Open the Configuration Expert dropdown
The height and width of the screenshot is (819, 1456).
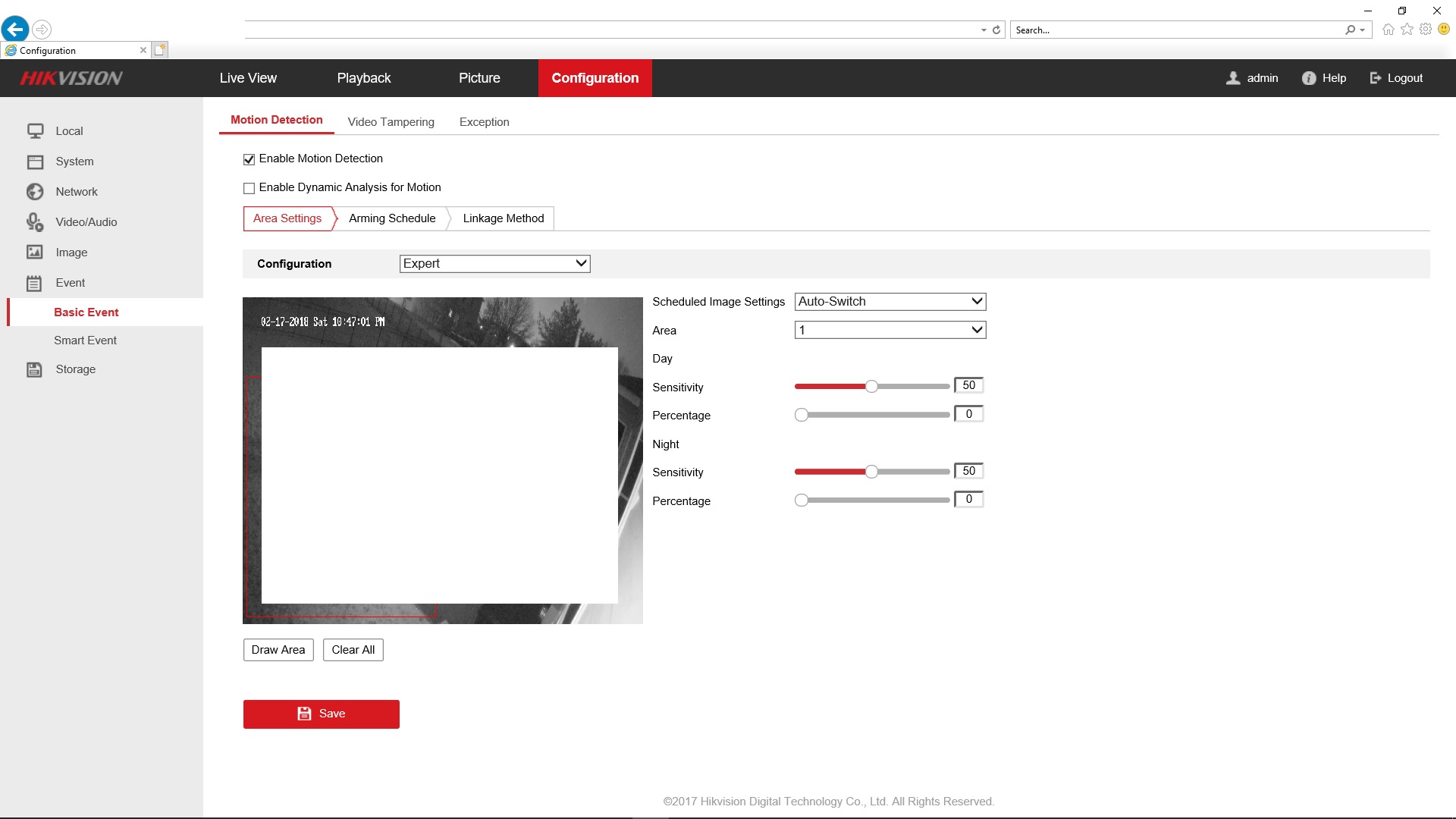pyautogui.click(x=494, y=264)
